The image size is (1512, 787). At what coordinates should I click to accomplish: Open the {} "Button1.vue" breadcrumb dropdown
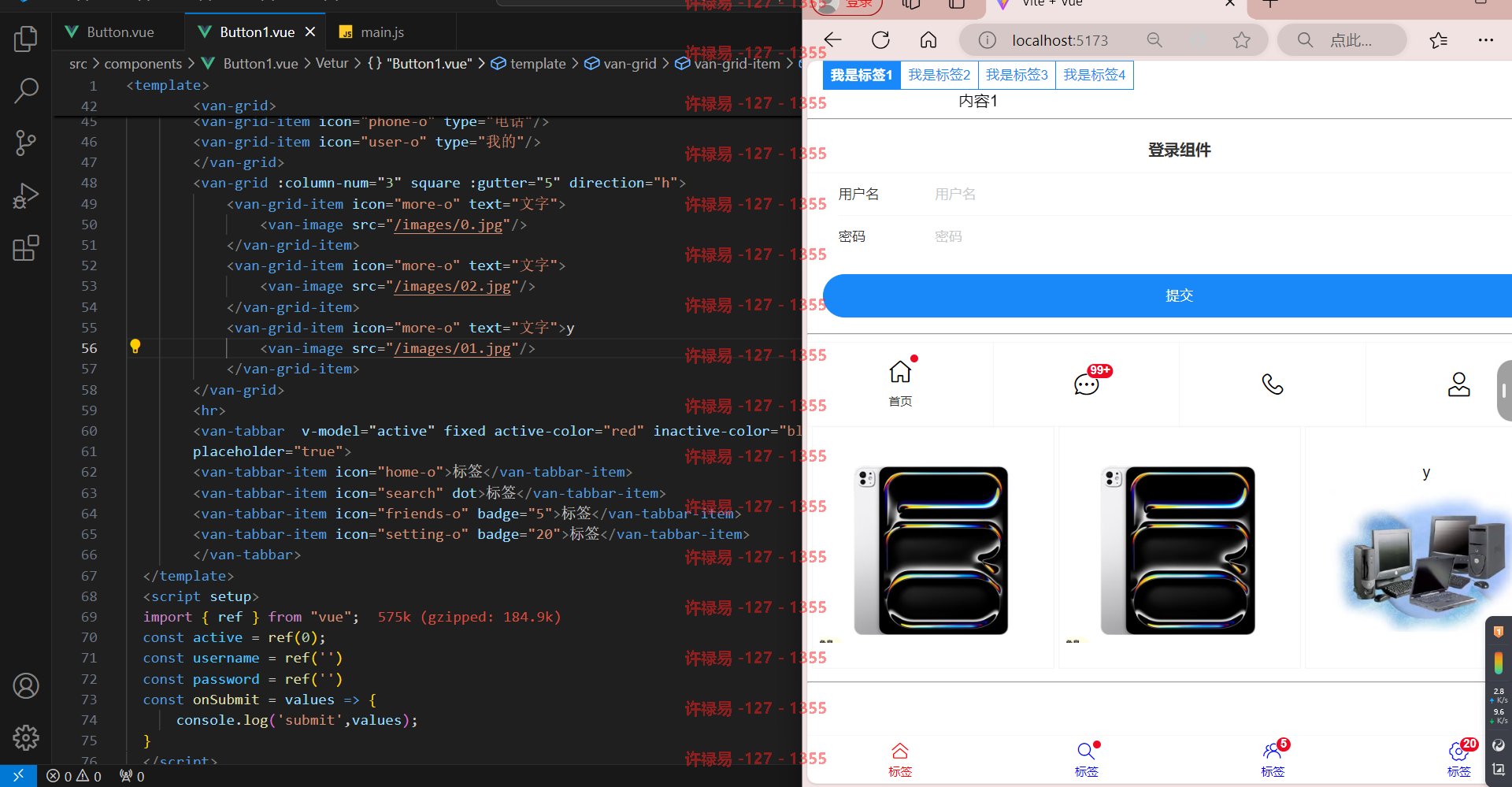coord(420,64)
